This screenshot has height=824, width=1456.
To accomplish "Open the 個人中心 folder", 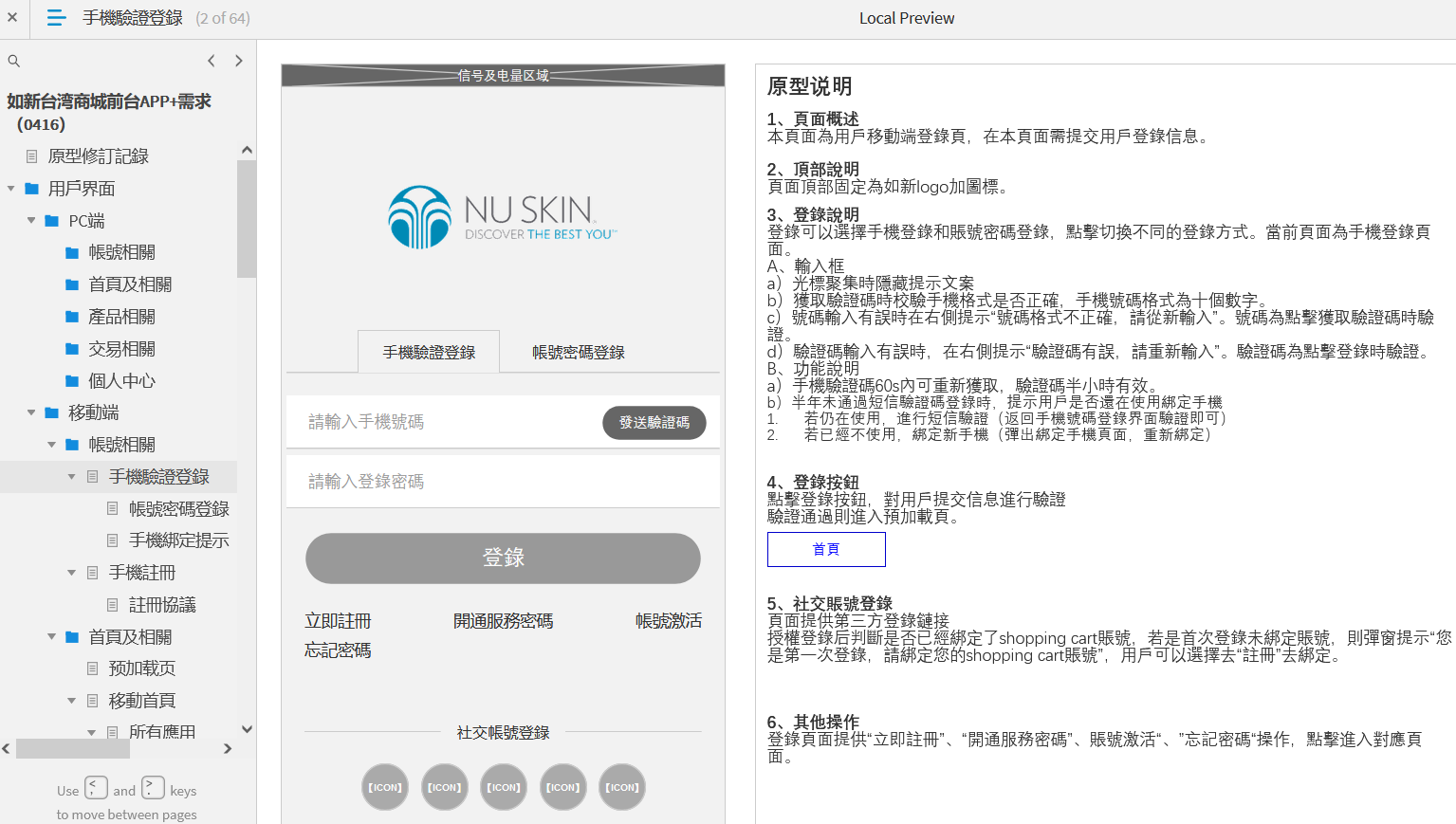I will [121, 381].
